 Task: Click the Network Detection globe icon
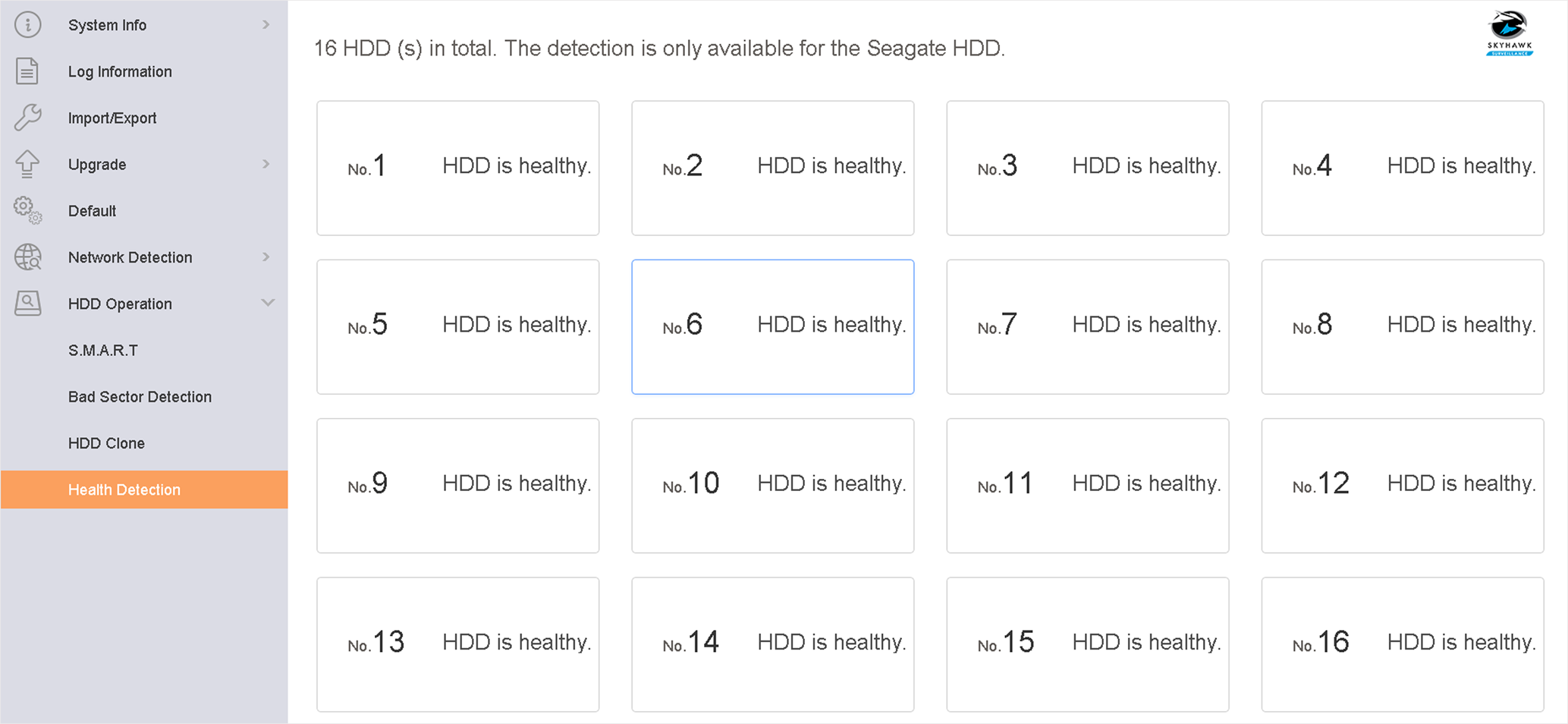point(28,257)
